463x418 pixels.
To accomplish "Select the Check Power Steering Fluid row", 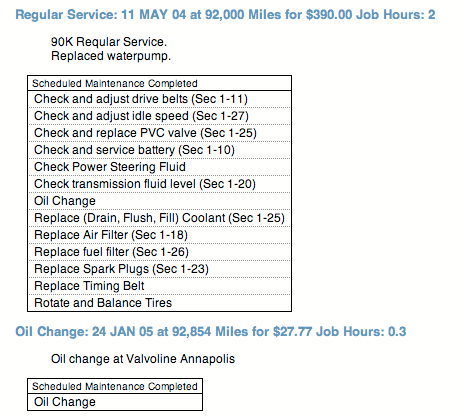I will tap(159, 167).
